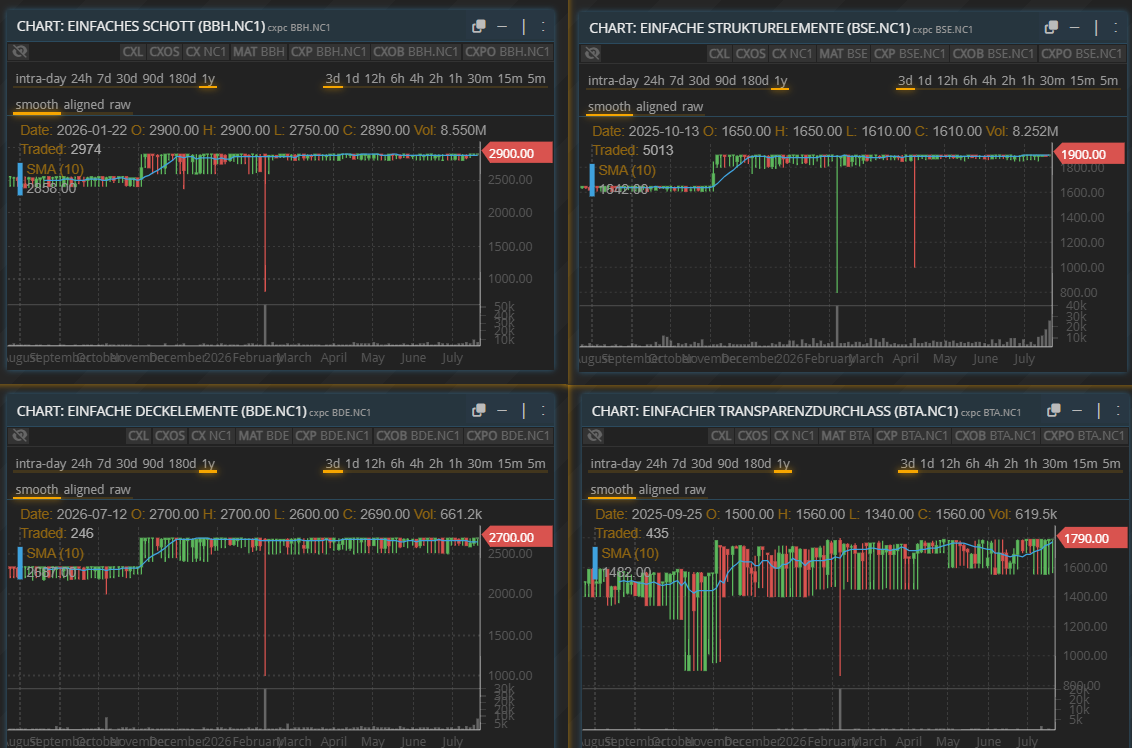Open CXL link in BBH.NC1 chart
The height and width of the screenshot is (748, 1132).
tap(133, 52)
